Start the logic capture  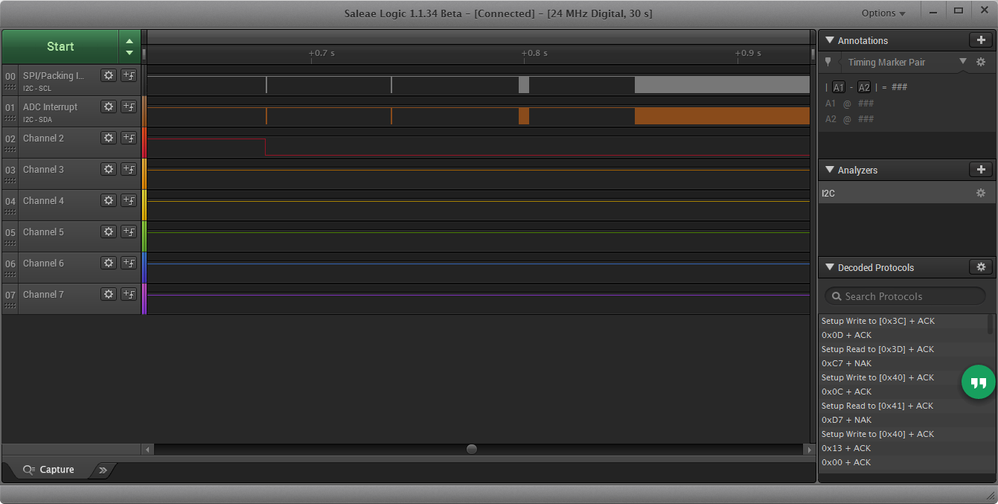(60, 46)
